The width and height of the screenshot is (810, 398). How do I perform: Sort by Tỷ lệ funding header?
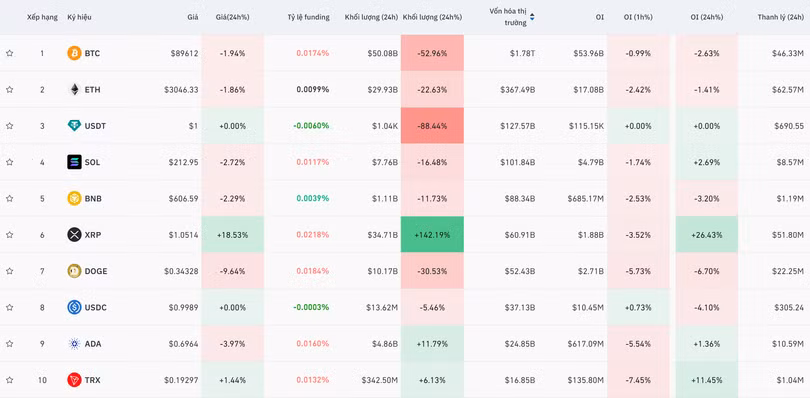[308, 17]
